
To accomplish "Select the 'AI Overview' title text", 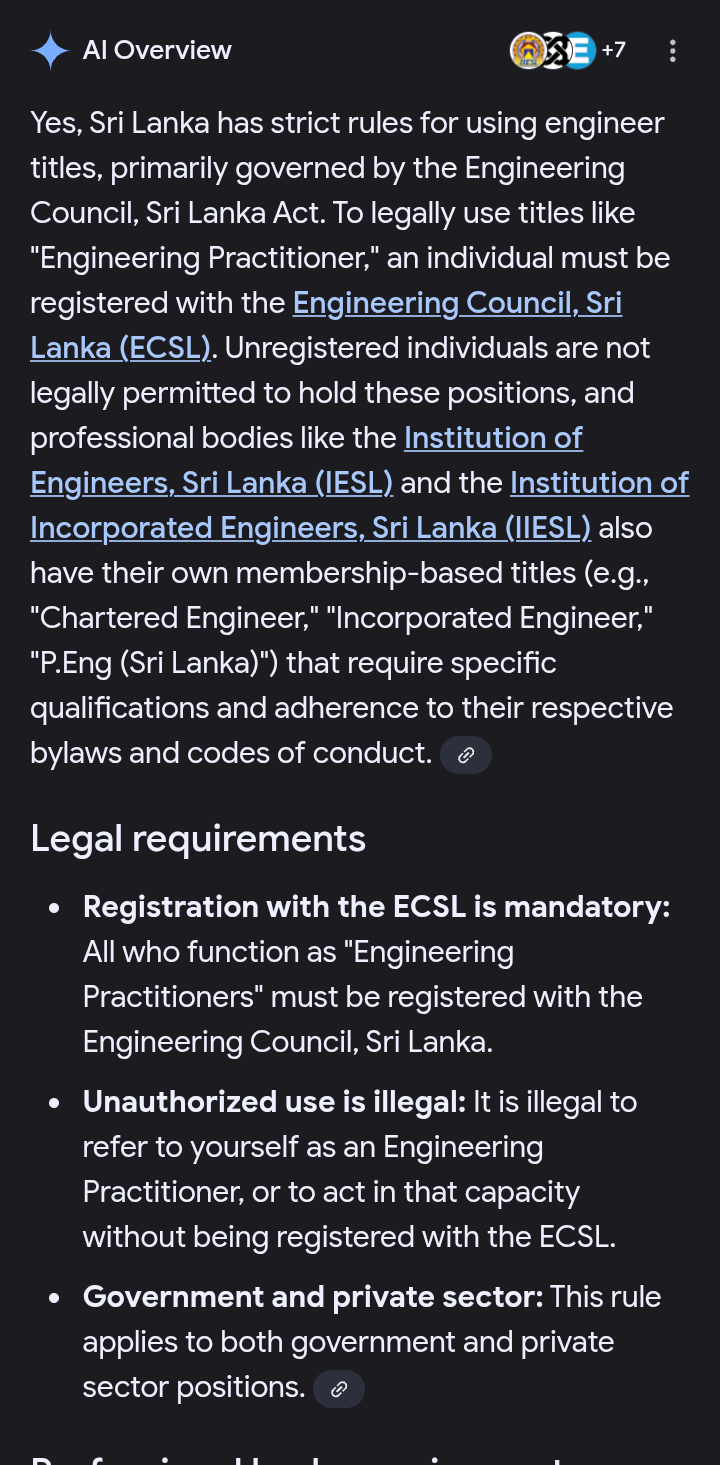I will click(157, 50).
